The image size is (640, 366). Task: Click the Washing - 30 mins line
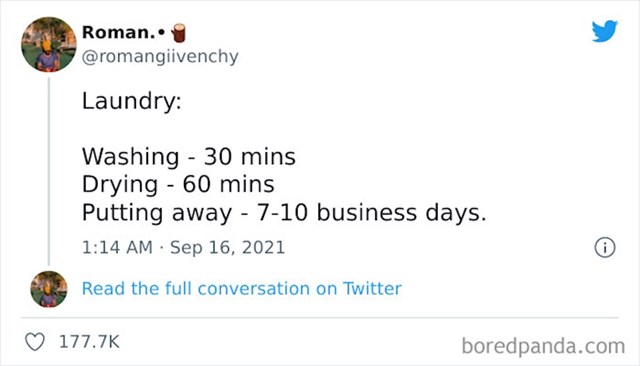point(189,156)
